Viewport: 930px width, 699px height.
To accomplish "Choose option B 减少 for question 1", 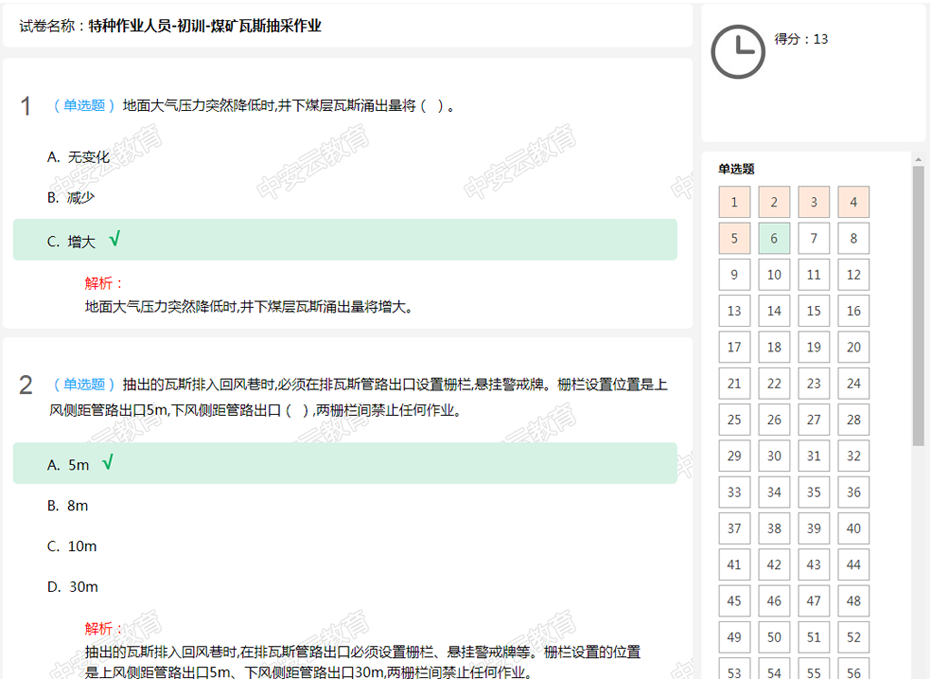I will (71, 197).
